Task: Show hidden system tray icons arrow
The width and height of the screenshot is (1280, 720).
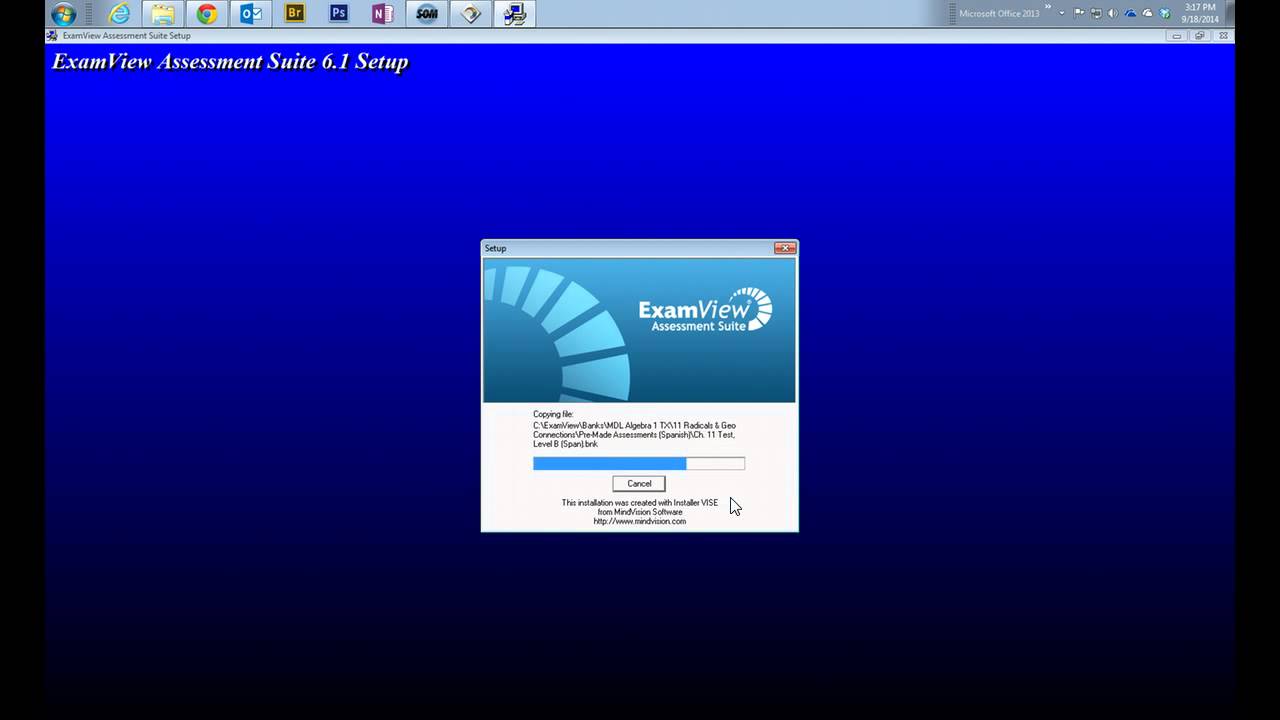Action: 1062,14
